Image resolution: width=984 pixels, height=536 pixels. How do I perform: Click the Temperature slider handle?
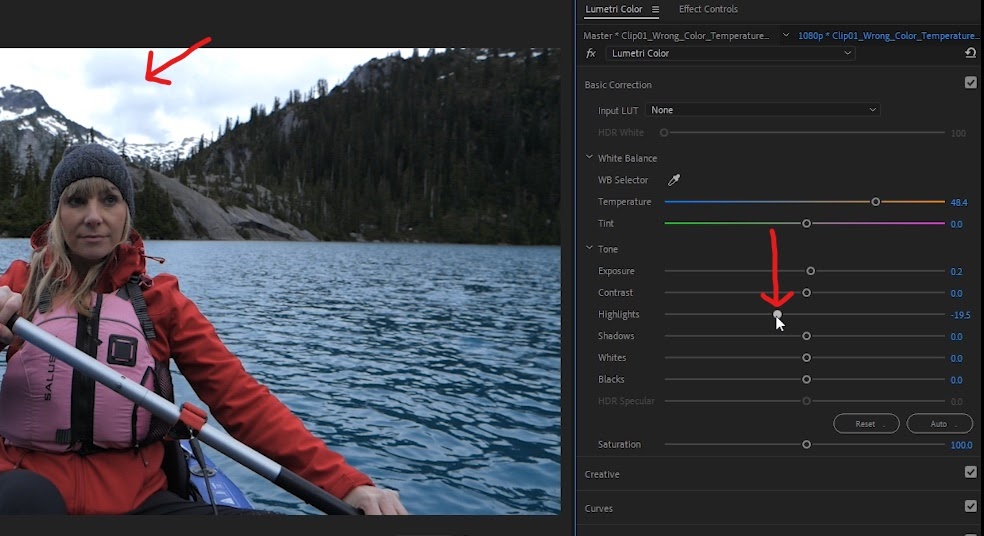click(x=875, y=202)
